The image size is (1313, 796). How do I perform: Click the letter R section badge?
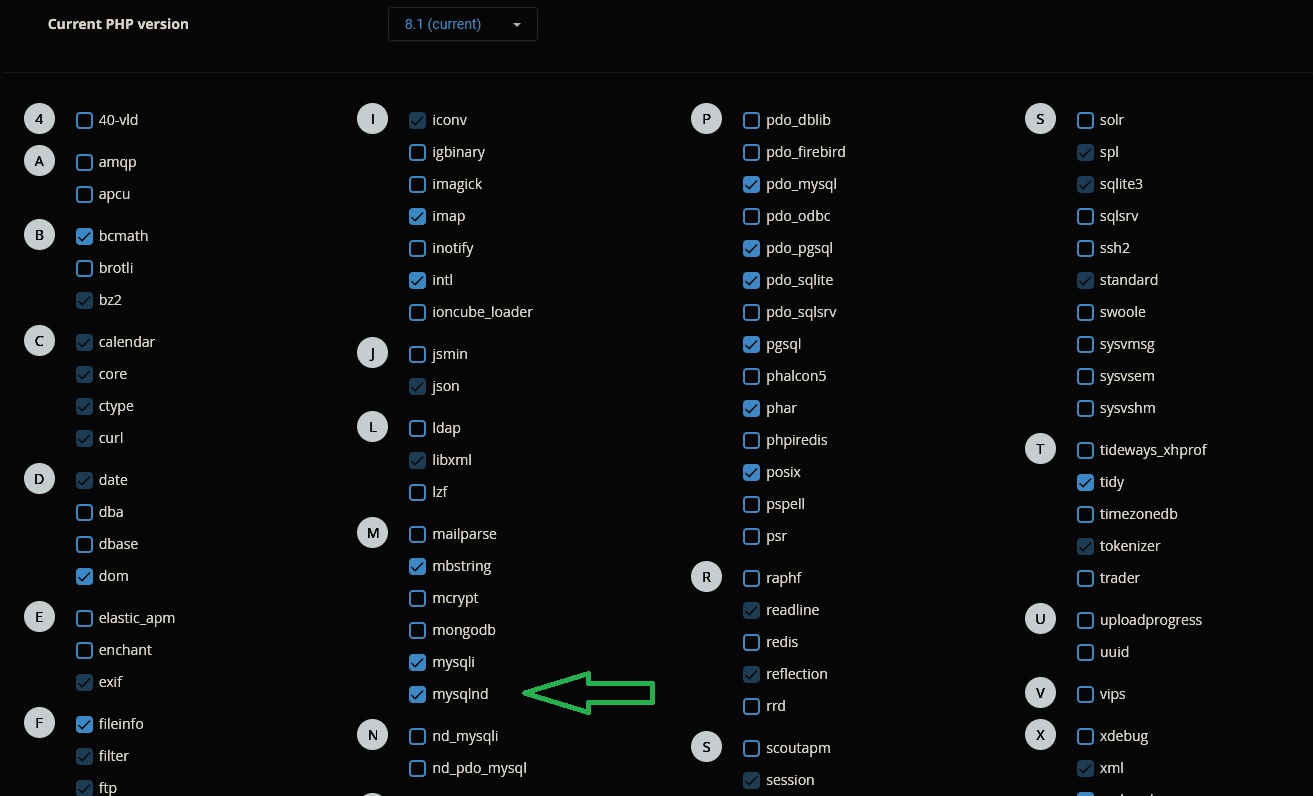[x=706, y=577]
